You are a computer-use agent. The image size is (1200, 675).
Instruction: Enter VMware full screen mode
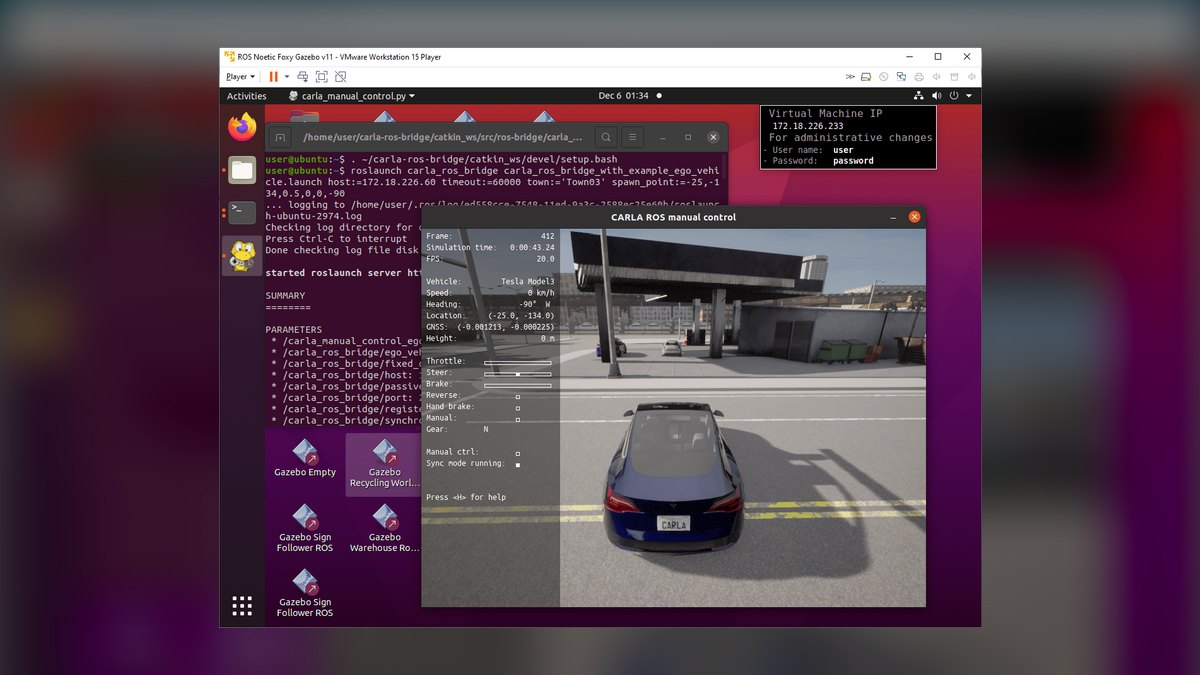322,76
